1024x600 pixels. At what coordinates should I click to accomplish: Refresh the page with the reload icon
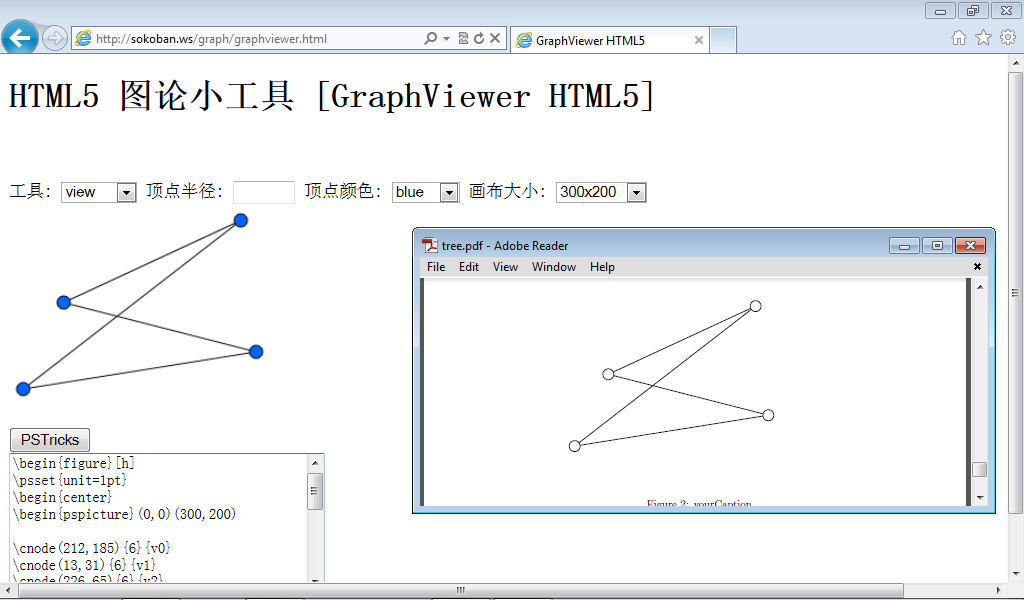click(479, 39)
